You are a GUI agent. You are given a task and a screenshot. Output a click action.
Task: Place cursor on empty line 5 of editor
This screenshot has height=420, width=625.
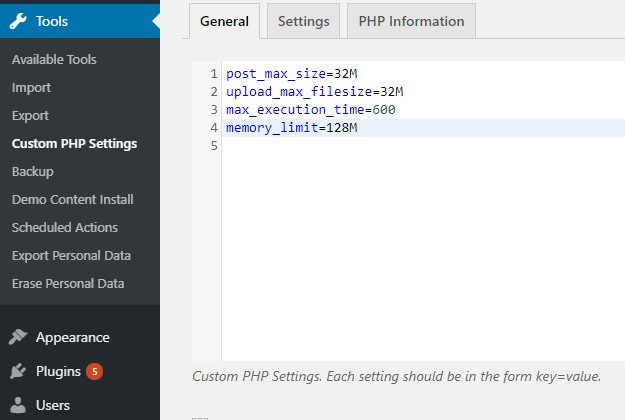pyautogui.click(x=423, y=145)
